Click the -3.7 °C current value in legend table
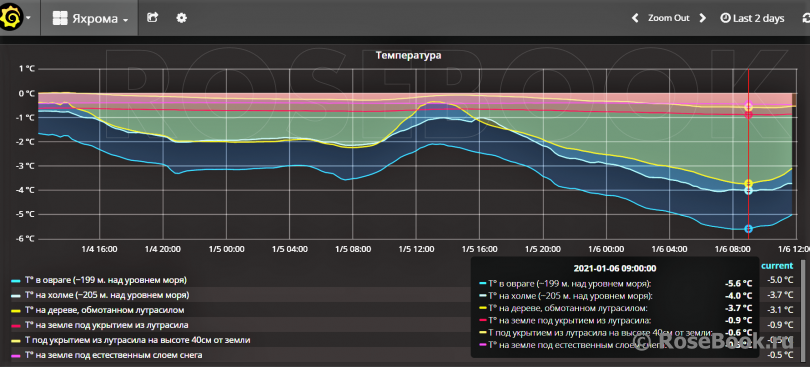The image size is (810, 367). pos(780,295)
